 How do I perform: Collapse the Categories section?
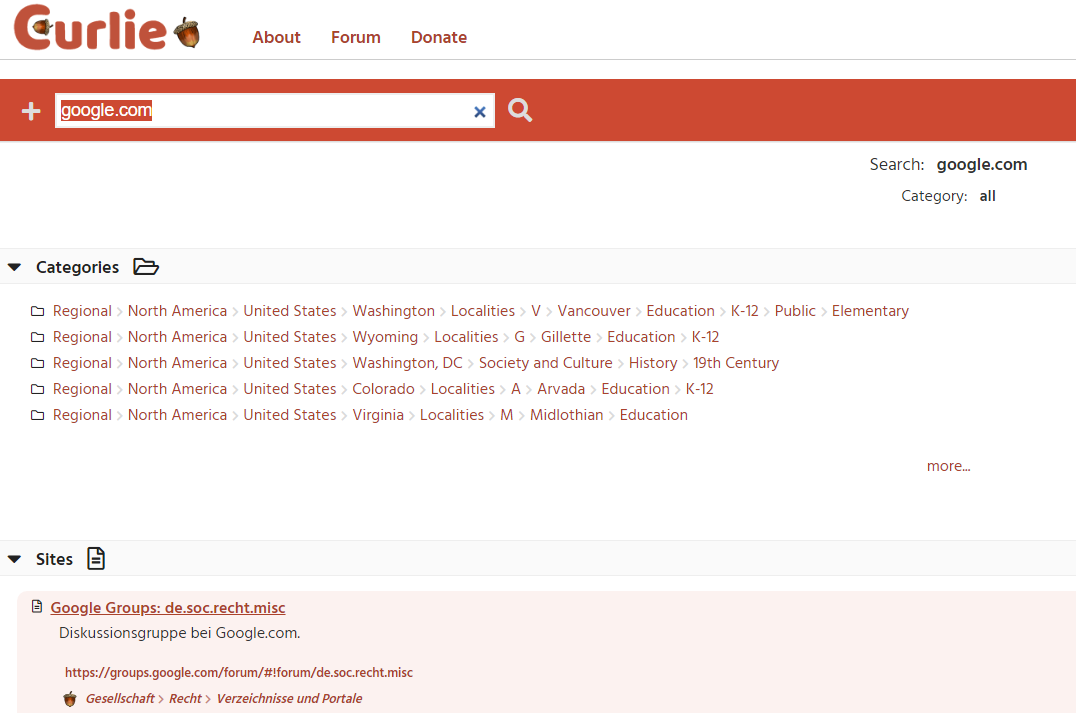click(14, 267)
